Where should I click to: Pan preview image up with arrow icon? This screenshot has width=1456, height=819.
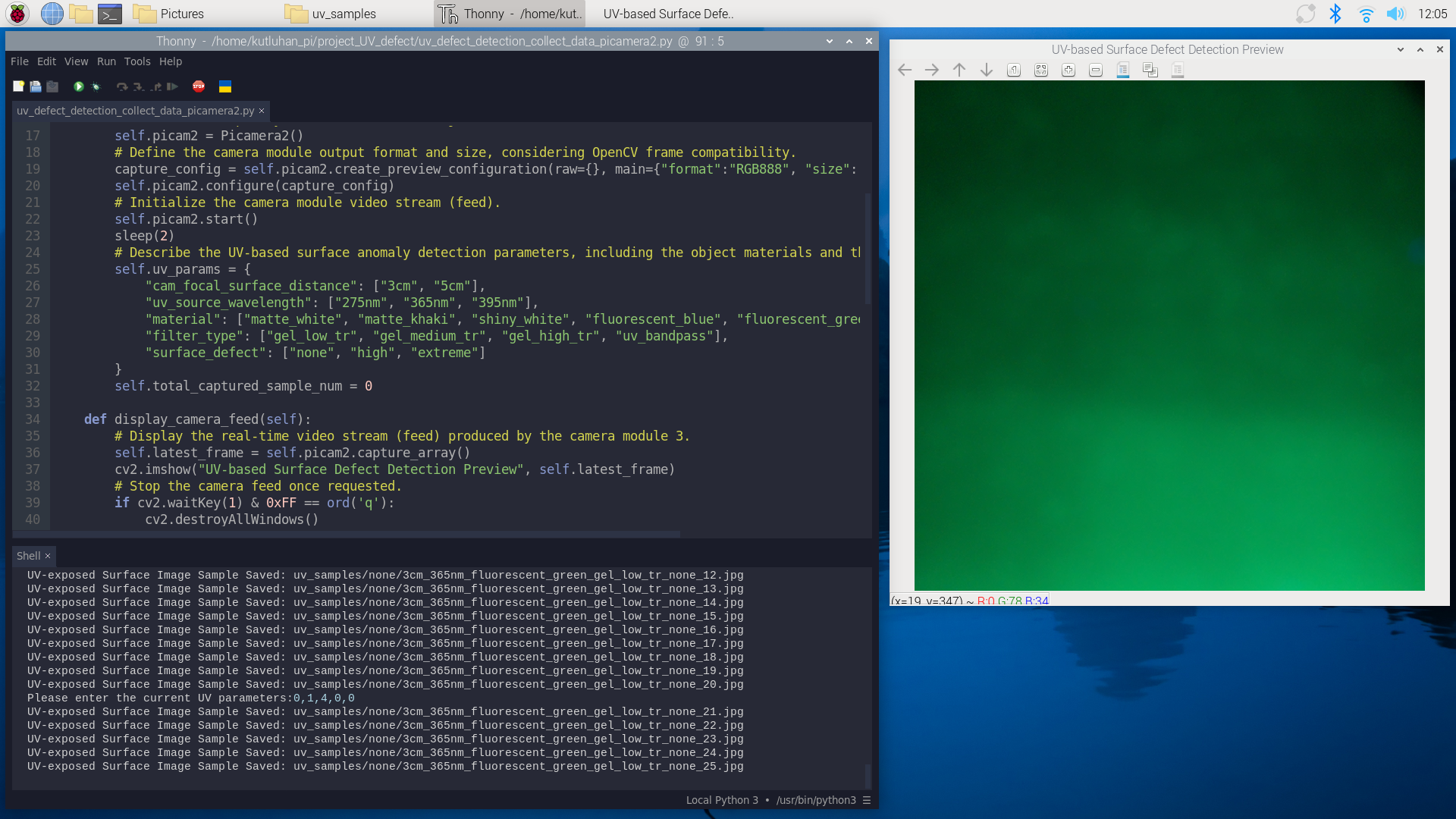tap(959, 70)
